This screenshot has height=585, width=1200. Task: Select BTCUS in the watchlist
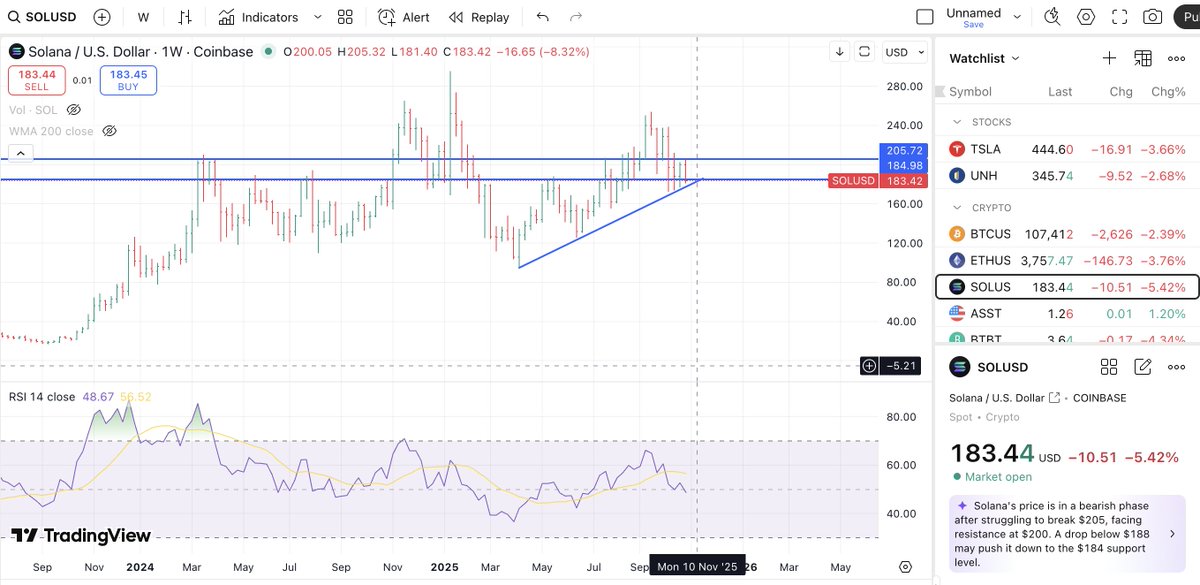tap(1066, 234)
